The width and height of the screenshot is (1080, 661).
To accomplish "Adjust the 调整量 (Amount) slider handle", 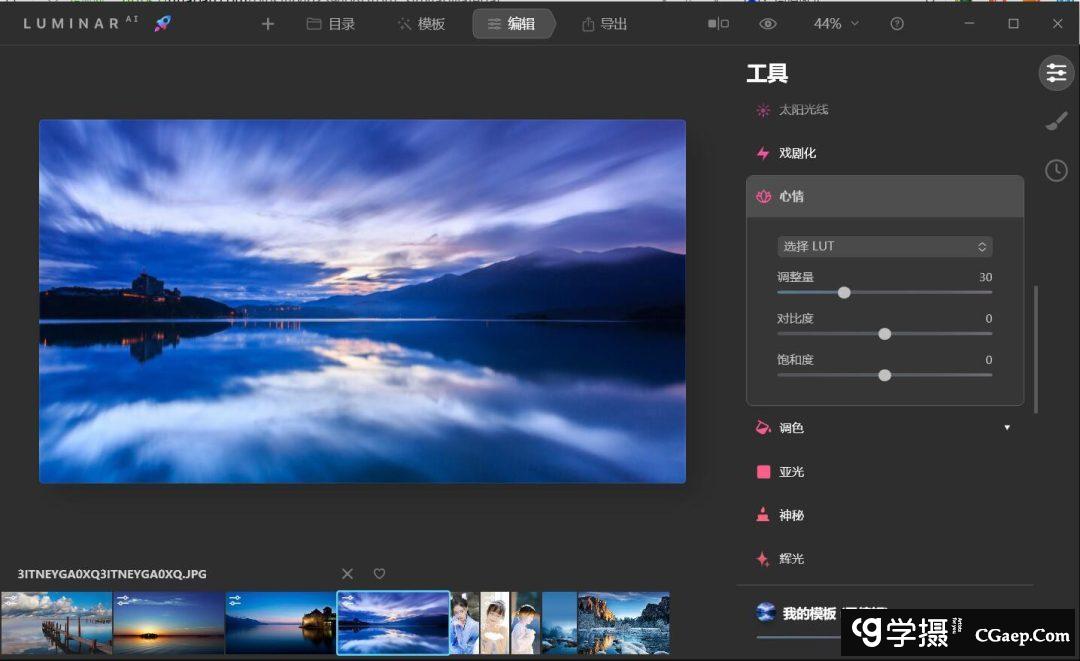I will 844,293.
